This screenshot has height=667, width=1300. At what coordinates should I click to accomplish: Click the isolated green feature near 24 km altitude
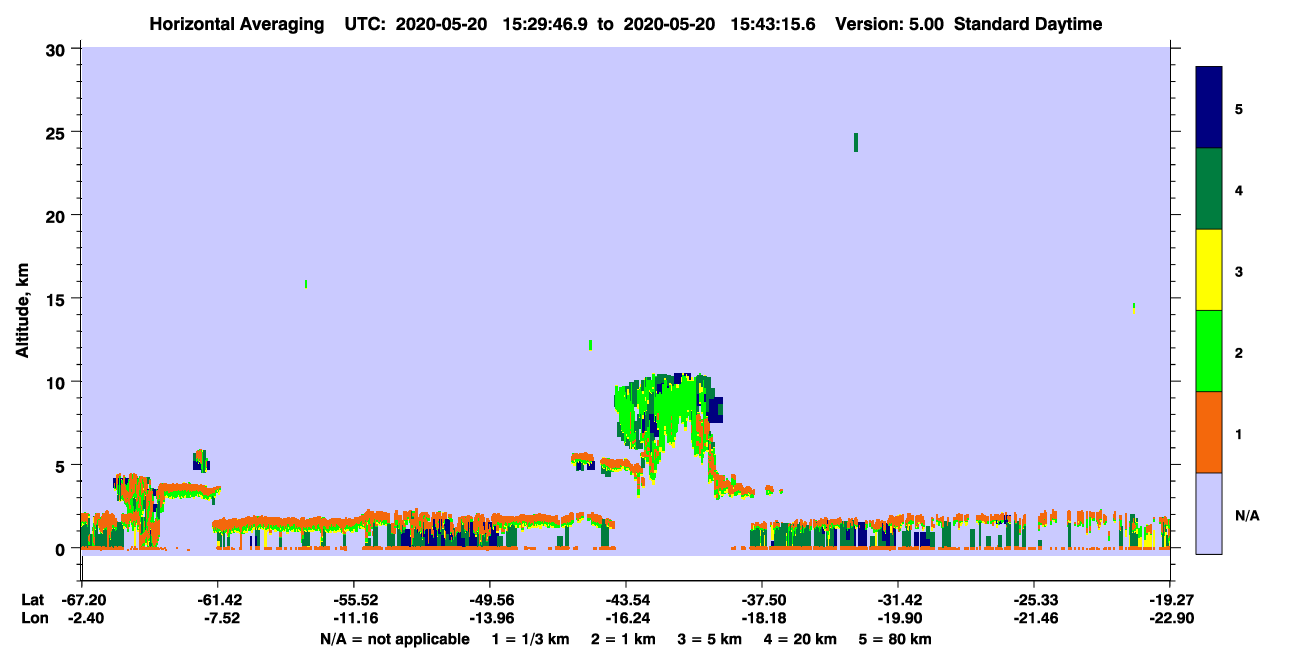click(856, 142)
